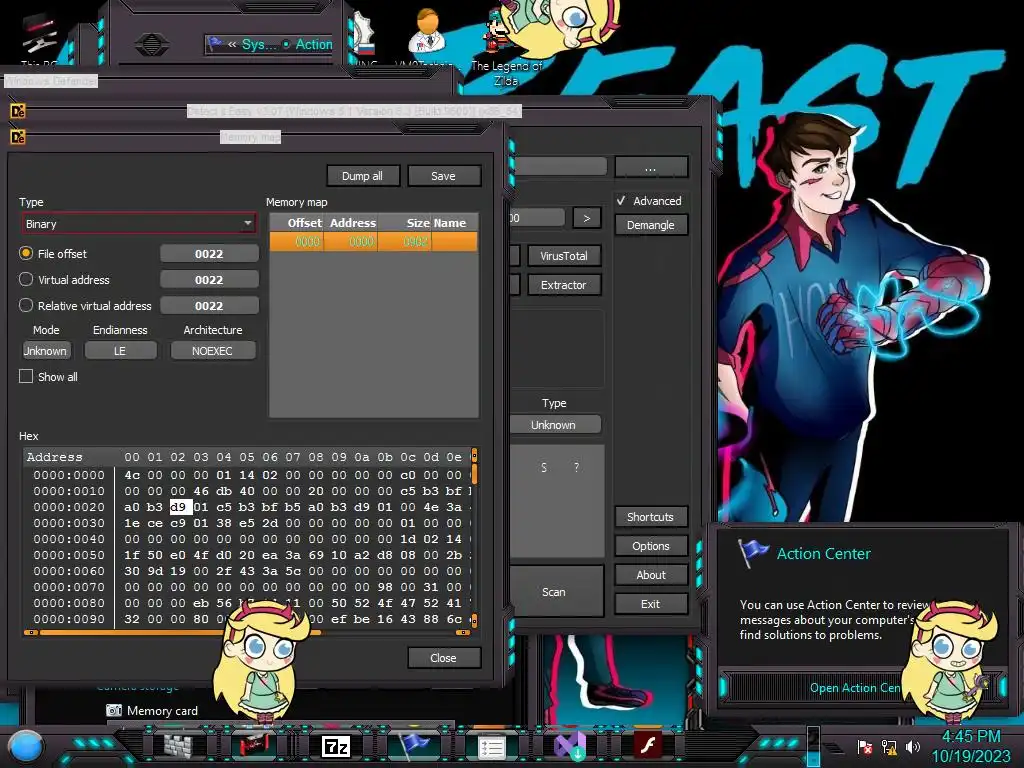This screenshot has width=1024, height=768.
Task: Click the File offset value field 0022
Action: [209, 253]
